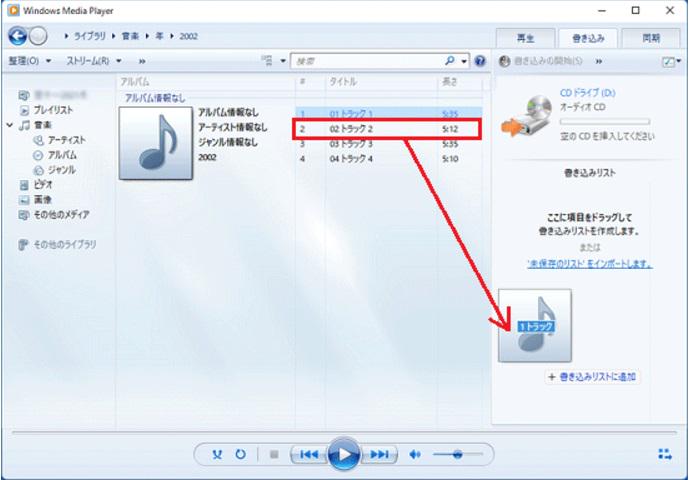690x480 pixels.
Task: Click the アルバム情報なし group heading
Action: 155,98
